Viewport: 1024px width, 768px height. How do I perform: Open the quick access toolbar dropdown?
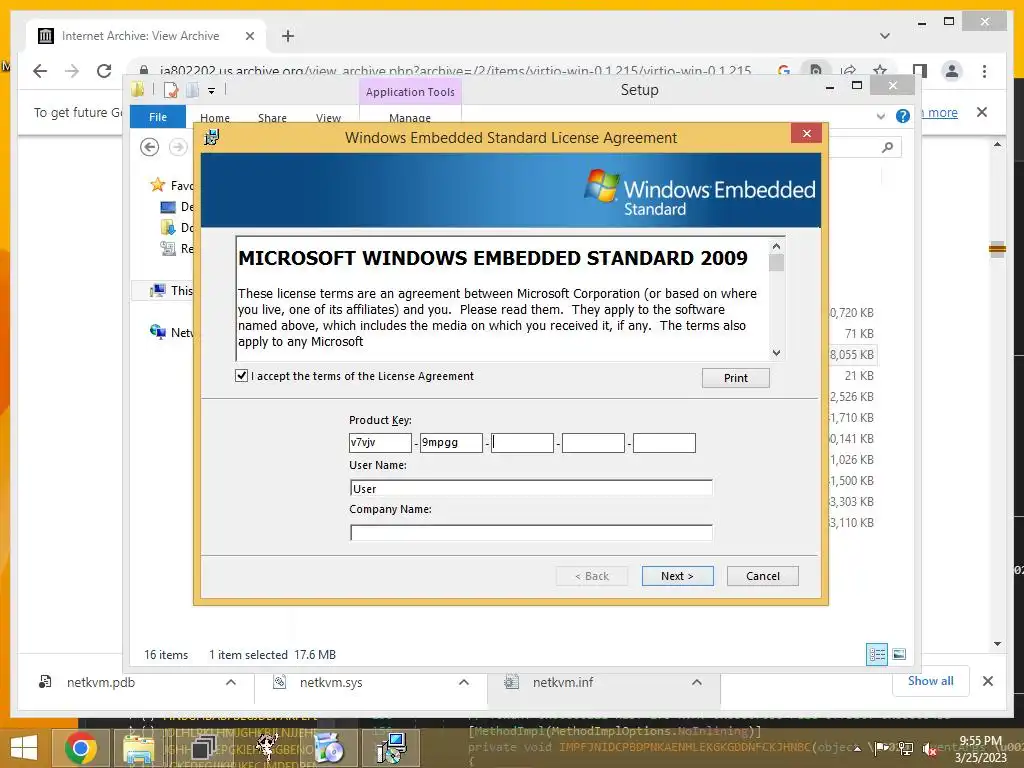(212, 91)
